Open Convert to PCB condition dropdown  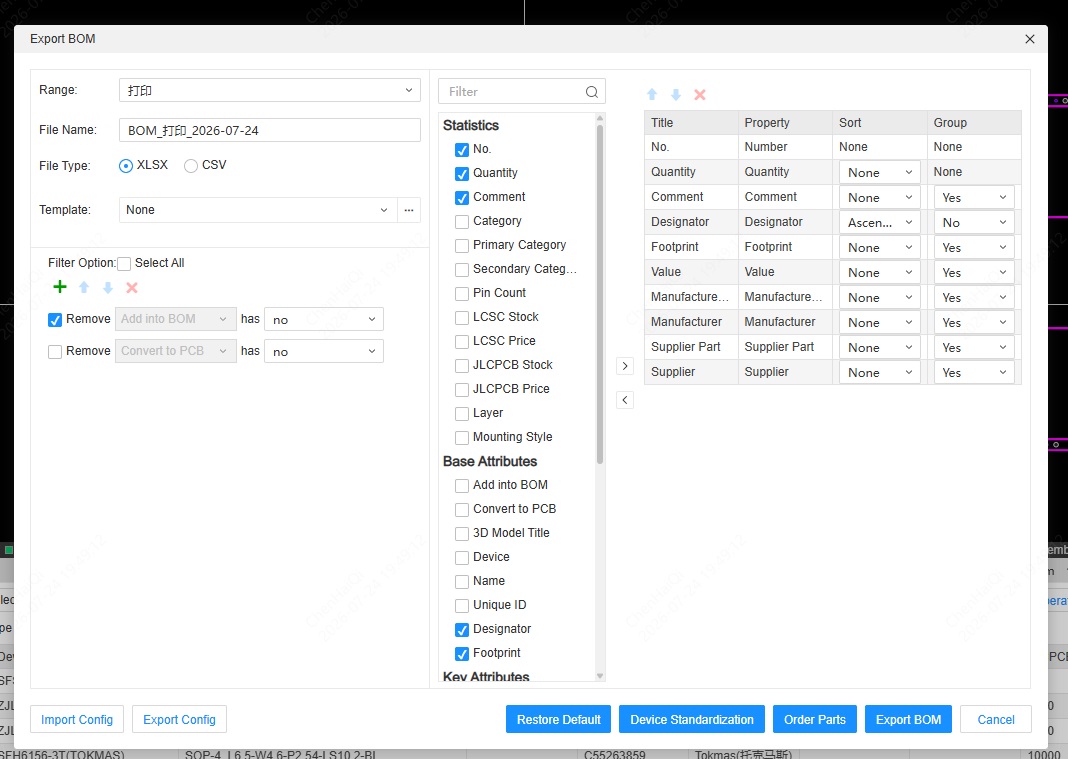[x=176, y=351]
